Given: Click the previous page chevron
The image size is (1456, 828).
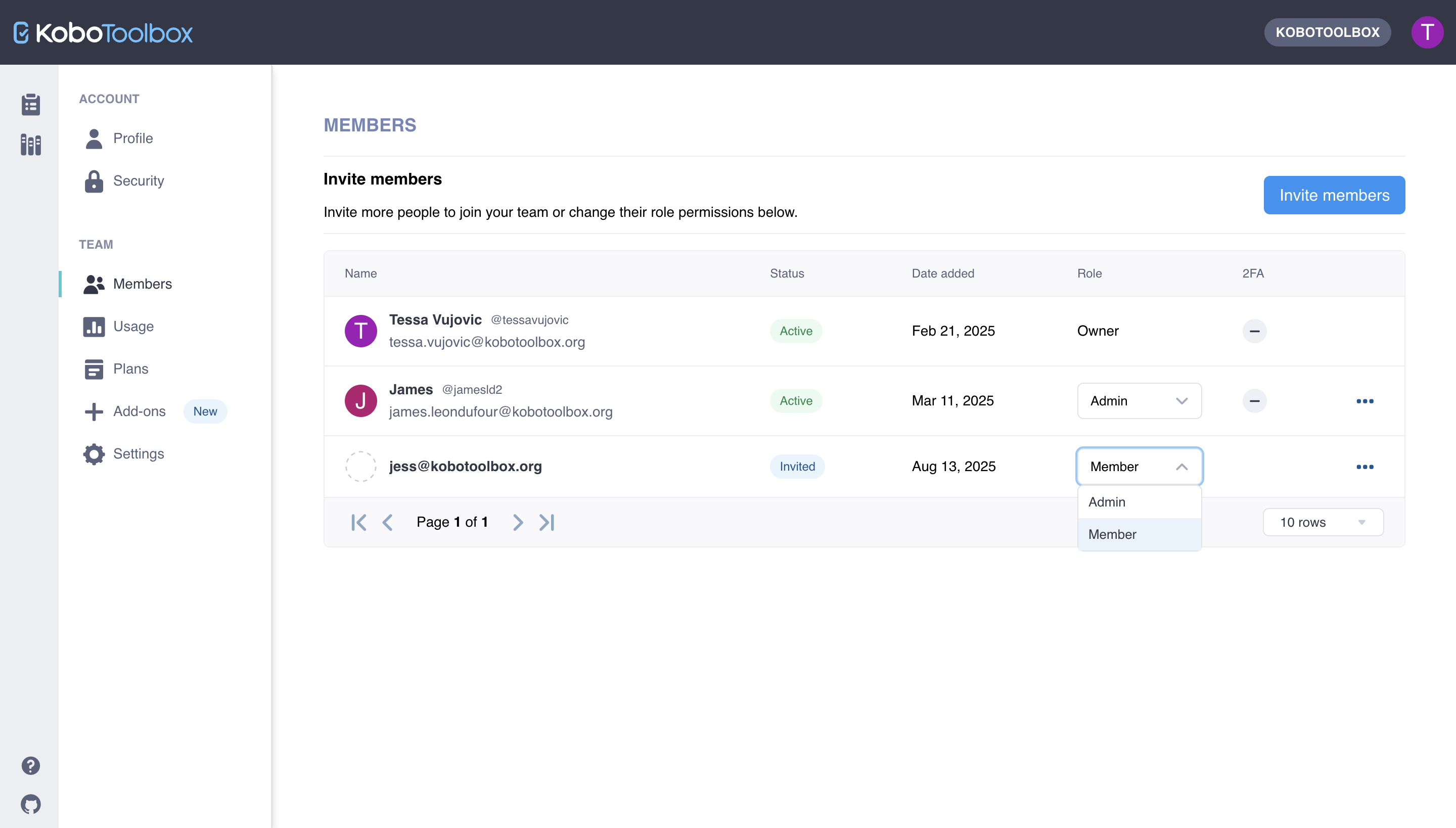Looking at the screenshot, I should (x=387, y=522).
